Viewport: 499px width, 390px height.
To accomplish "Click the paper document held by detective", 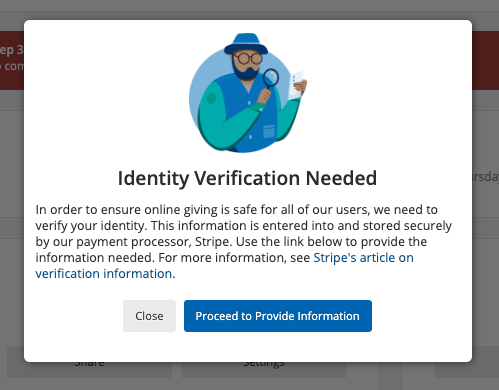I will 296,85.
